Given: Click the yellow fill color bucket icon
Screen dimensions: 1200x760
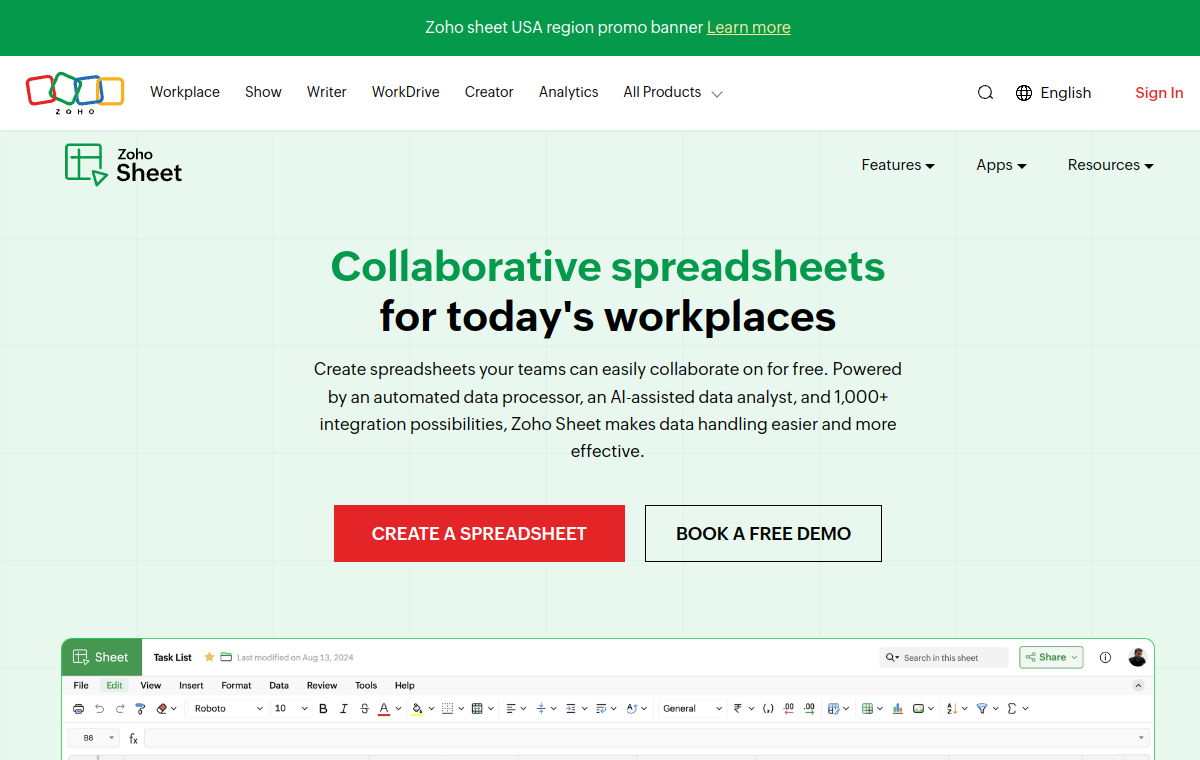Looking at the screenshot, I should [x=417, y=709].
